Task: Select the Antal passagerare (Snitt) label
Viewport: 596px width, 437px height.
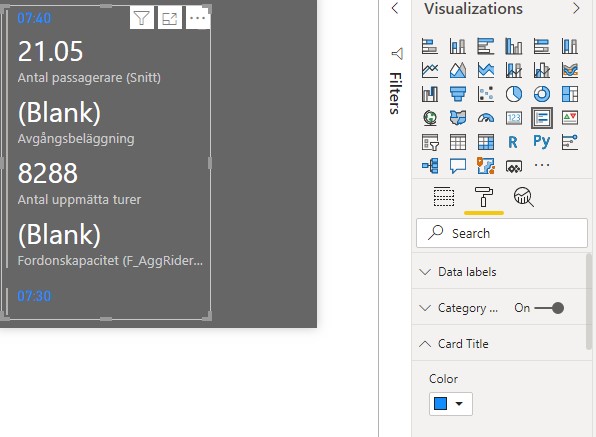Action: coord(89,78)
